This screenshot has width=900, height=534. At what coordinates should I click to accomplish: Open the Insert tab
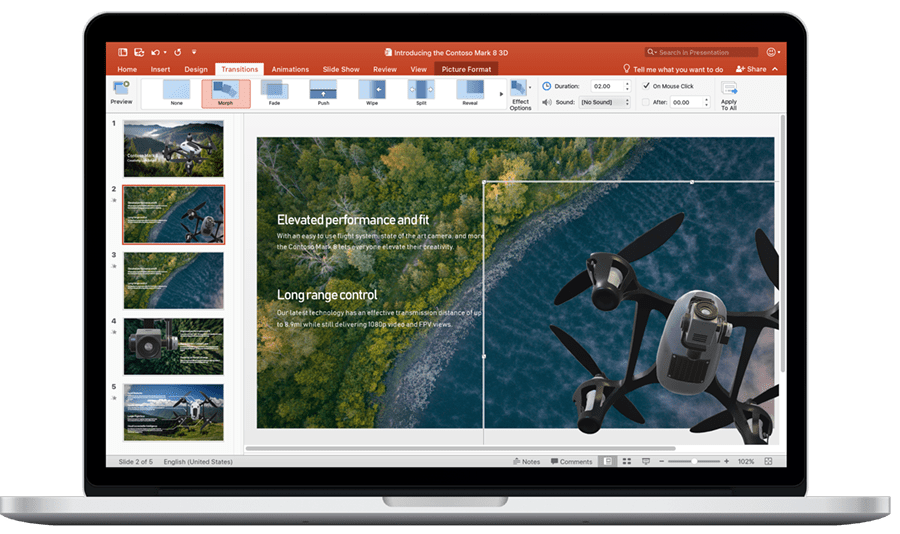pos(161,69)
